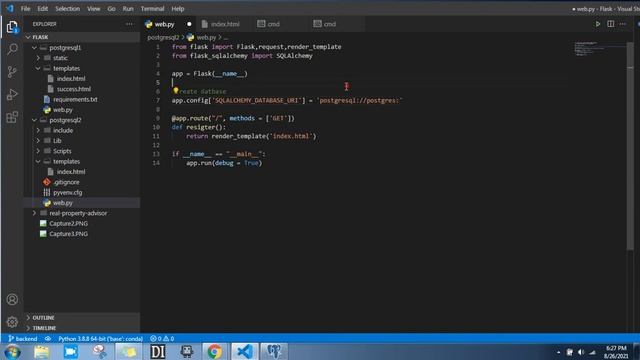
Task: Open the Edit menu
Action: tap(42, 9)
